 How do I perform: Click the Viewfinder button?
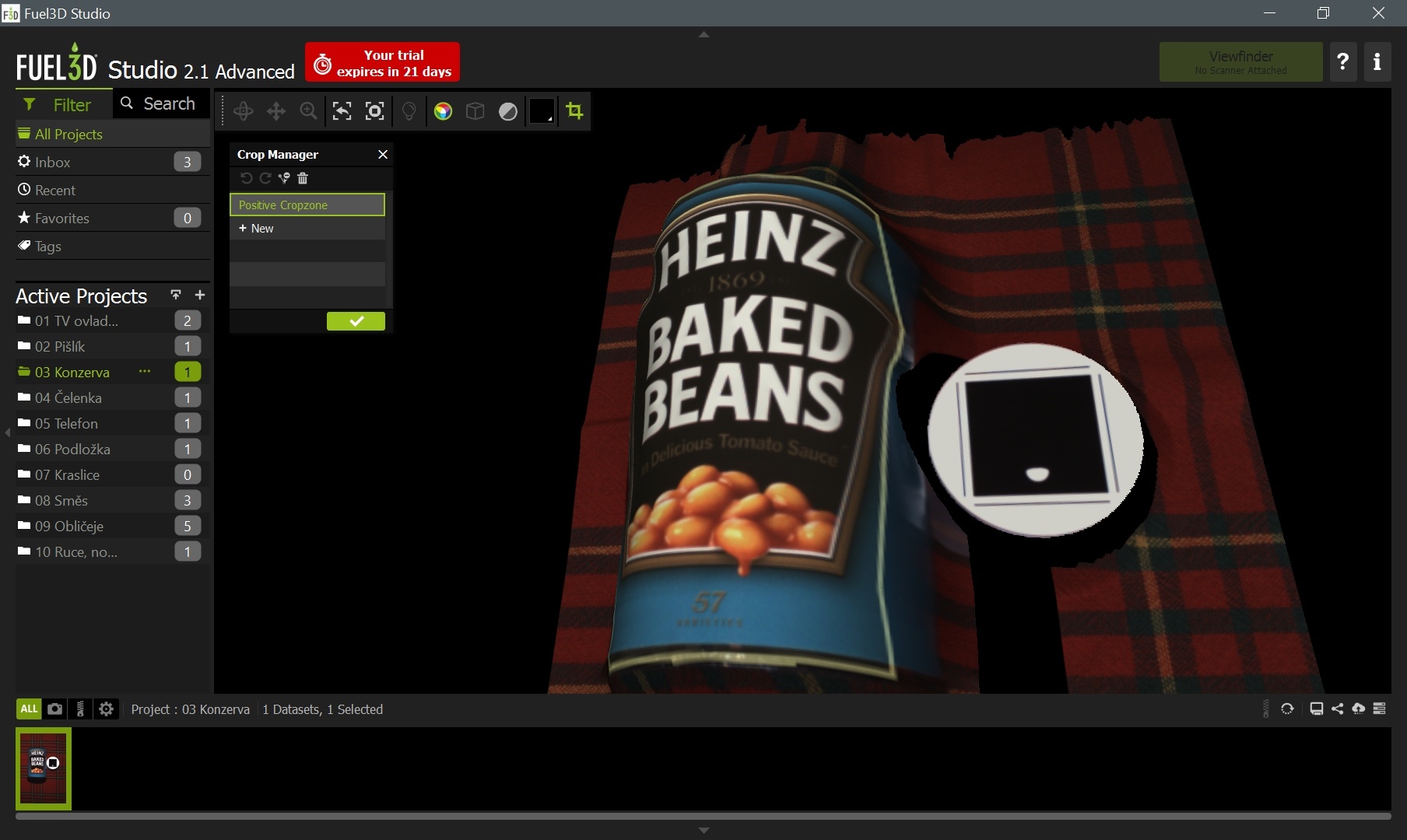(1240, 62)
